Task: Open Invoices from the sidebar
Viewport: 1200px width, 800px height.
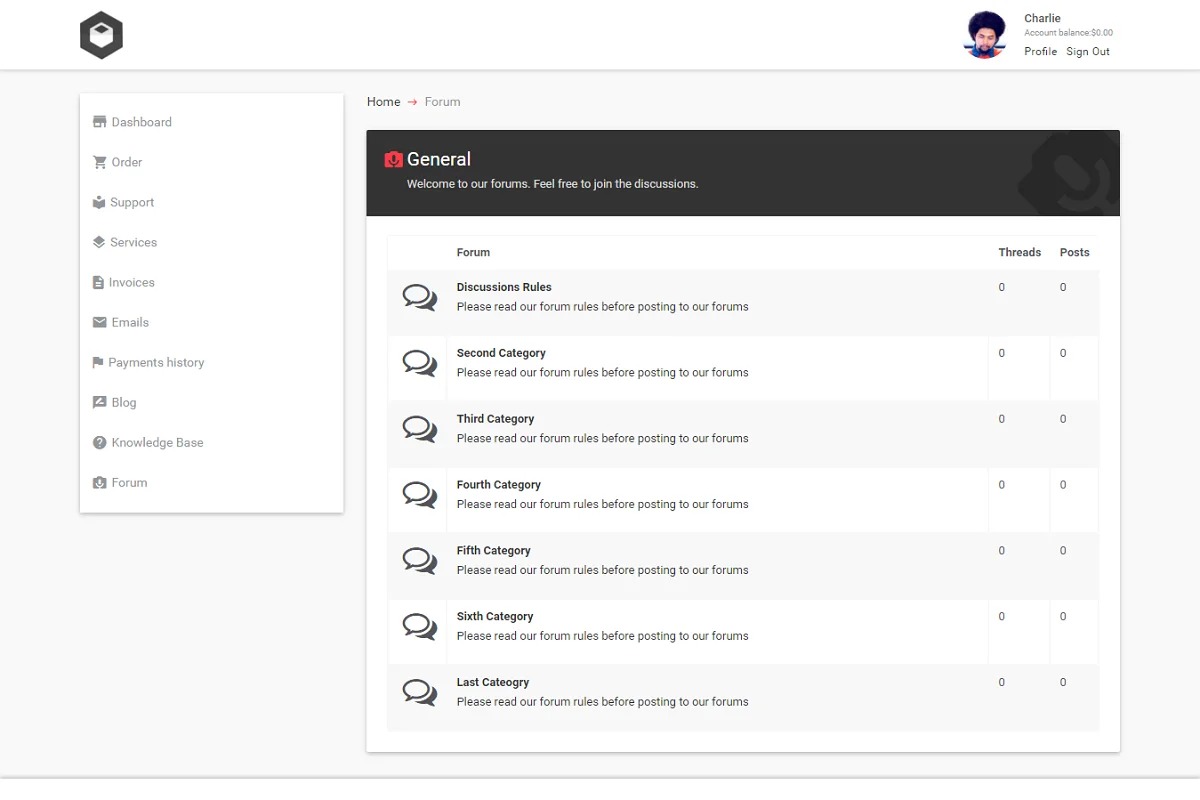Action: pyautogui.click(x=131, y=282)
